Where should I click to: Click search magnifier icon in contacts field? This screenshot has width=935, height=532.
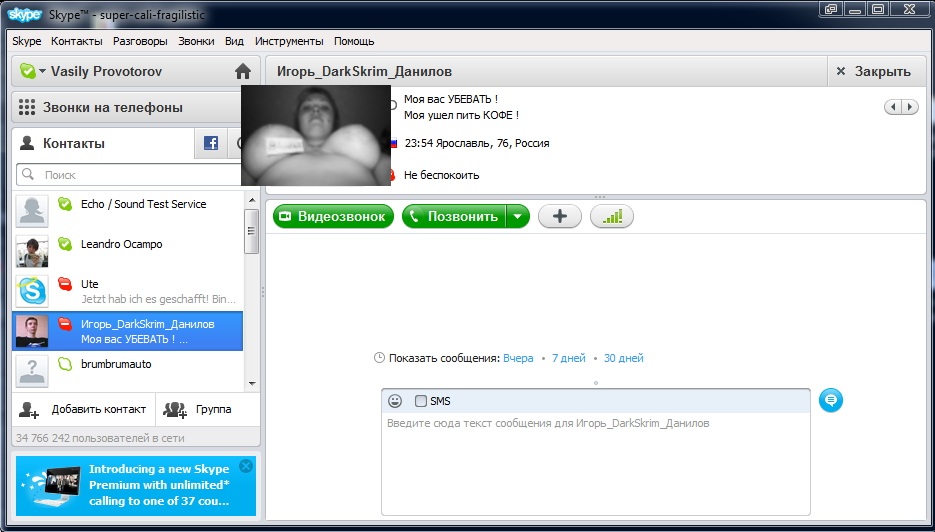pyautogui.click(x=27, y=175)
